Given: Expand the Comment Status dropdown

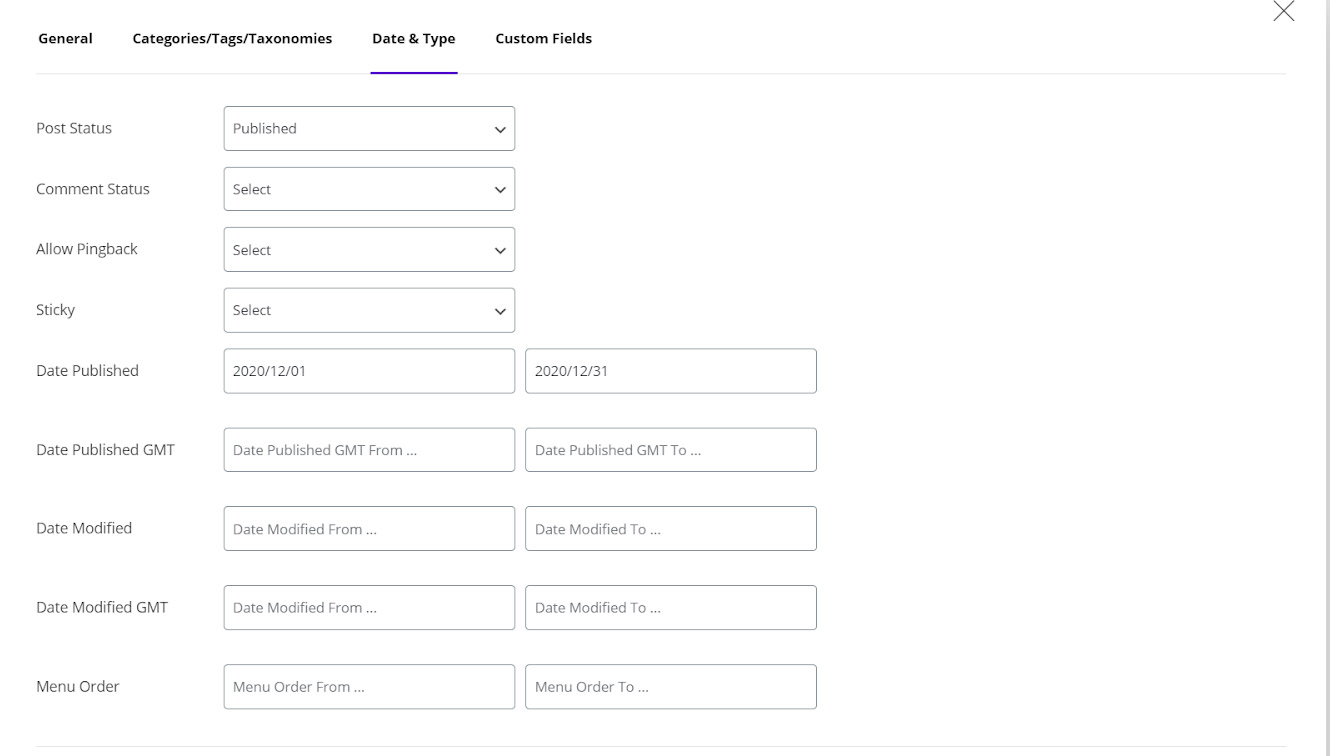Looking at the screenshot, I should (x=369, y=189).
